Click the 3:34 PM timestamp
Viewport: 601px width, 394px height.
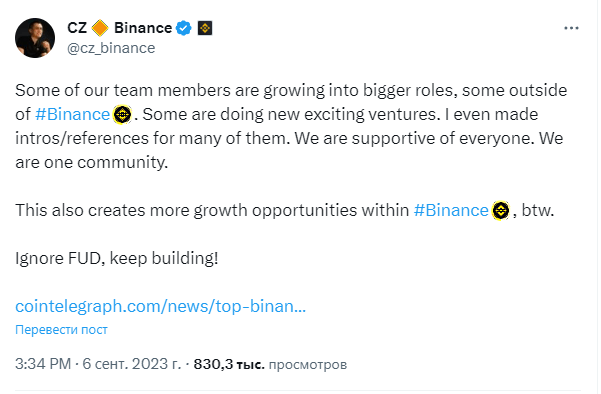click(43, 364)
